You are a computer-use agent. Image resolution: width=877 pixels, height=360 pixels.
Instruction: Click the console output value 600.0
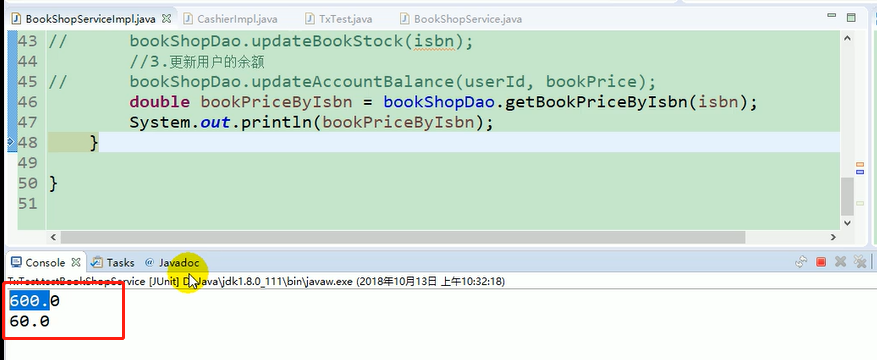tap(34, 301)
